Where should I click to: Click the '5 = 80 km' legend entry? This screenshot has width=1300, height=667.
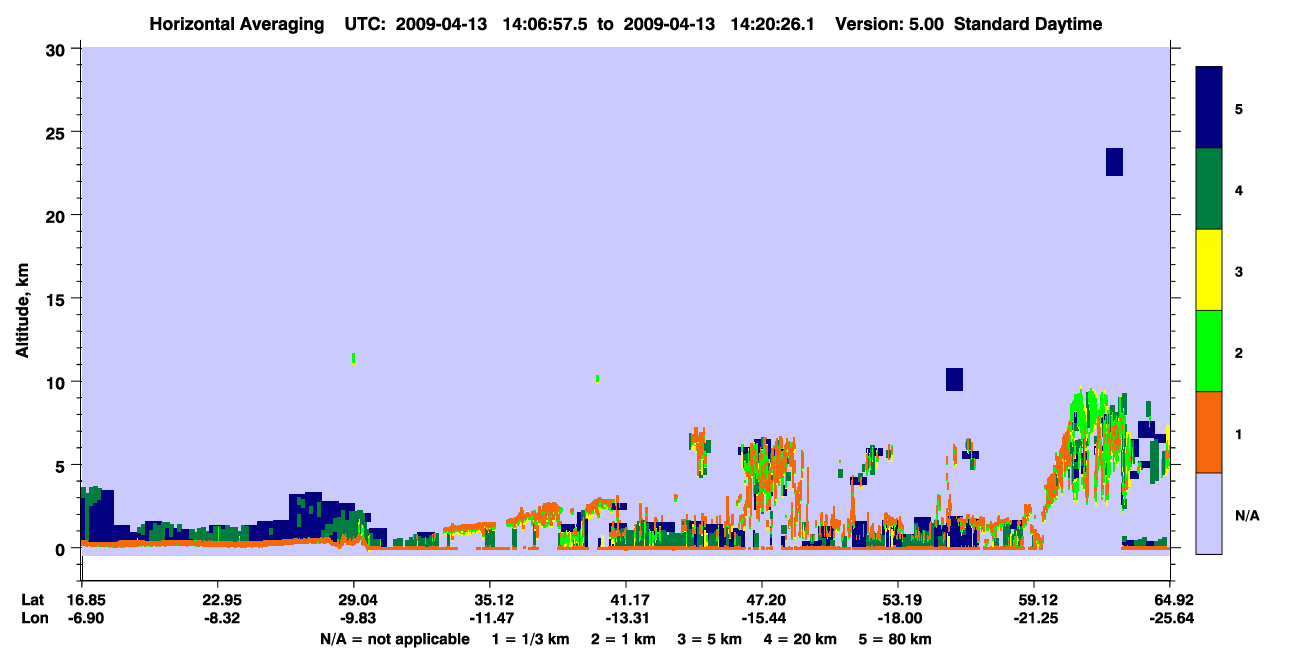pos(897,639)
